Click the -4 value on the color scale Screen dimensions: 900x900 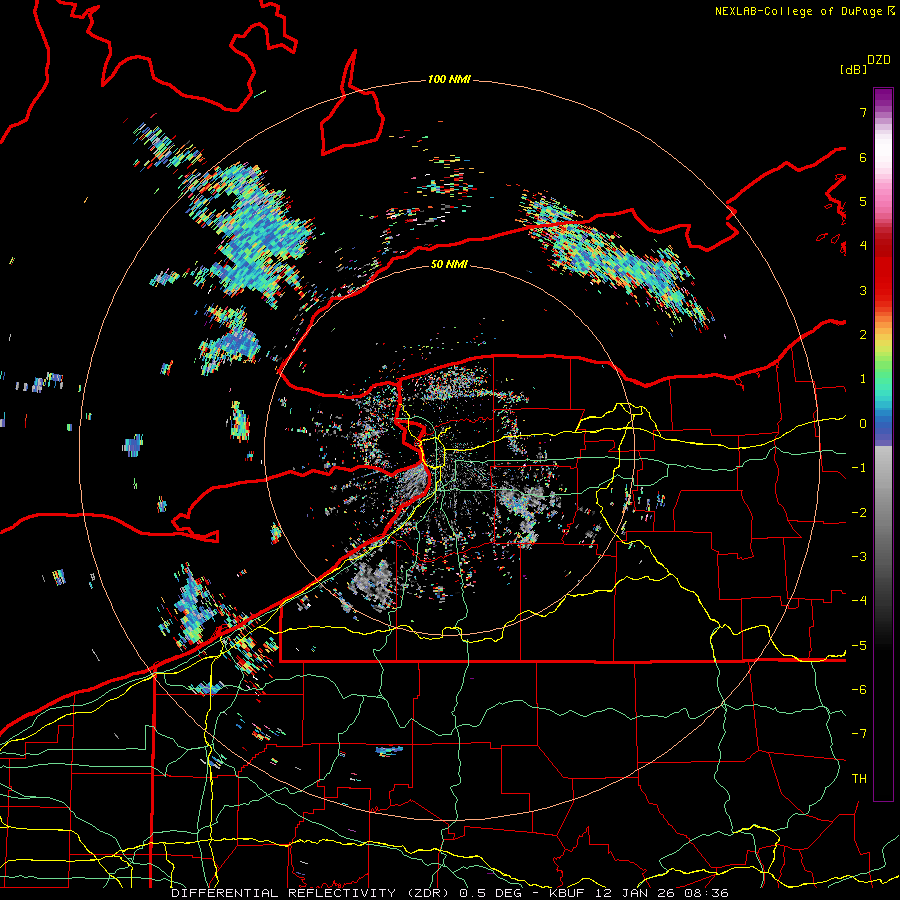coord(859,601)
